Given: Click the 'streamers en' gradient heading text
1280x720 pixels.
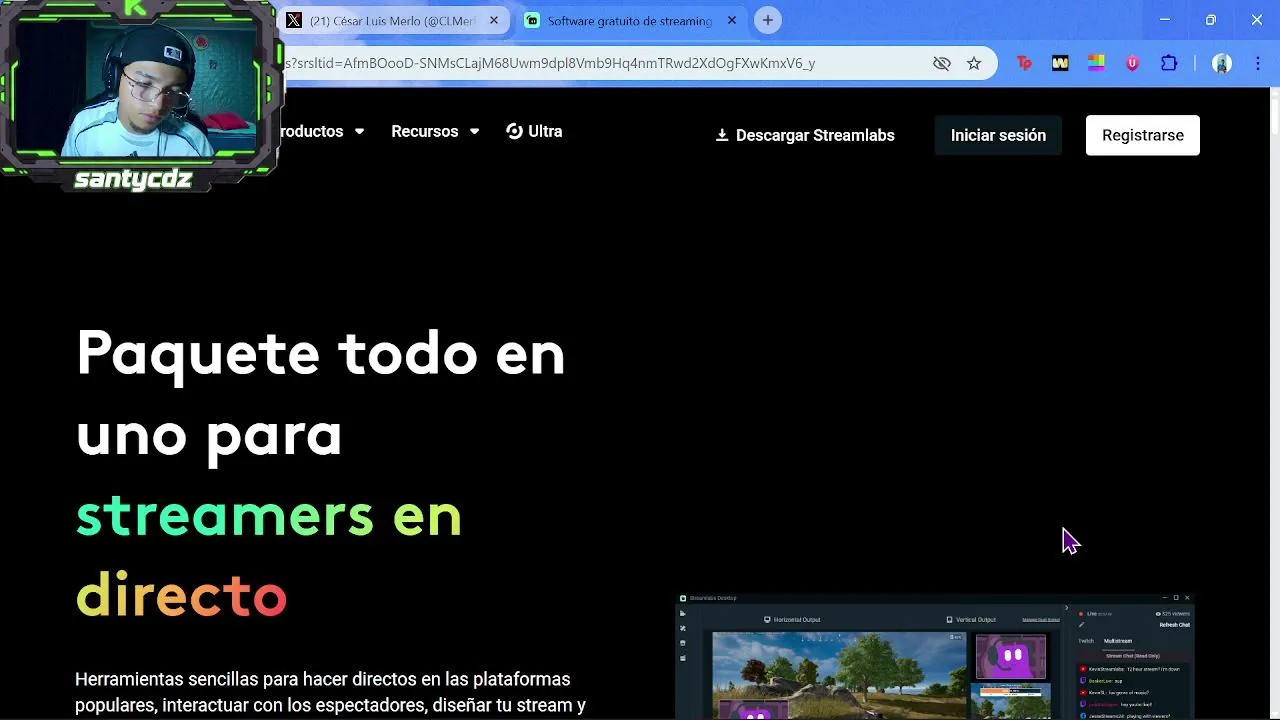Looking at the screenshot, I should pos(269,516).
